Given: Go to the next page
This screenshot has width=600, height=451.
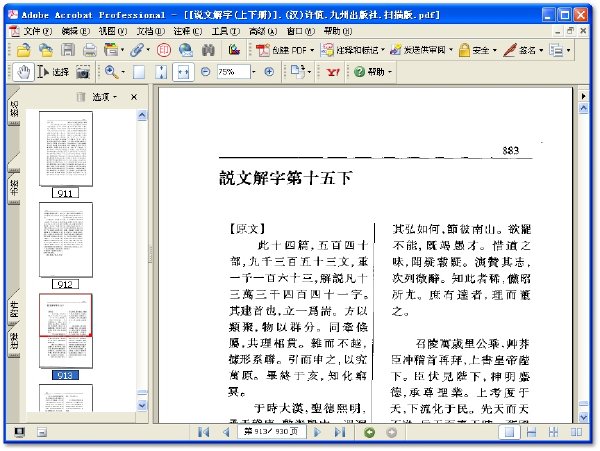Looking at the screenshot, I should (317, 432).
